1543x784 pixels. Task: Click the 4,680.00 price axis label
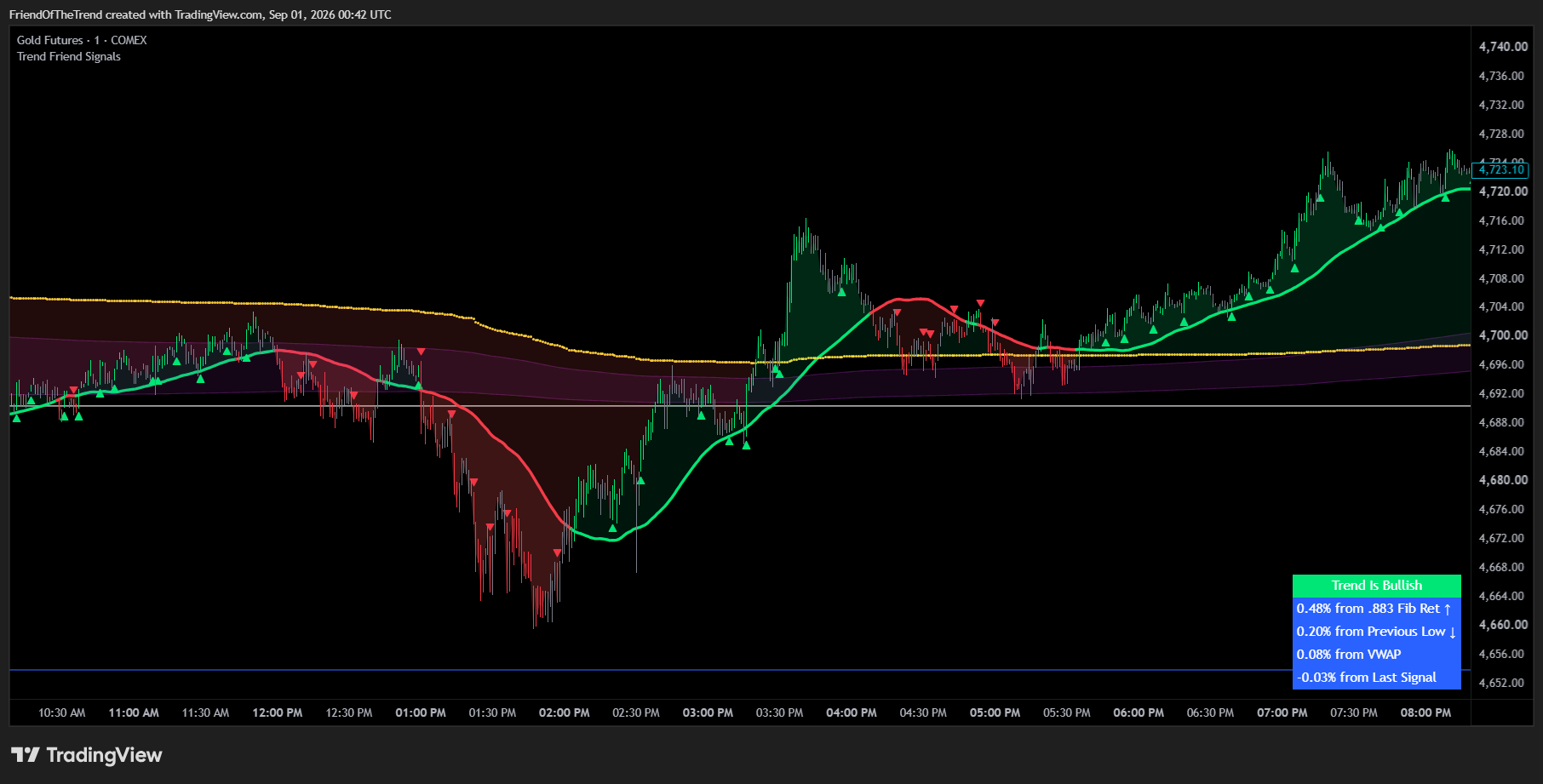[1503, 480]
